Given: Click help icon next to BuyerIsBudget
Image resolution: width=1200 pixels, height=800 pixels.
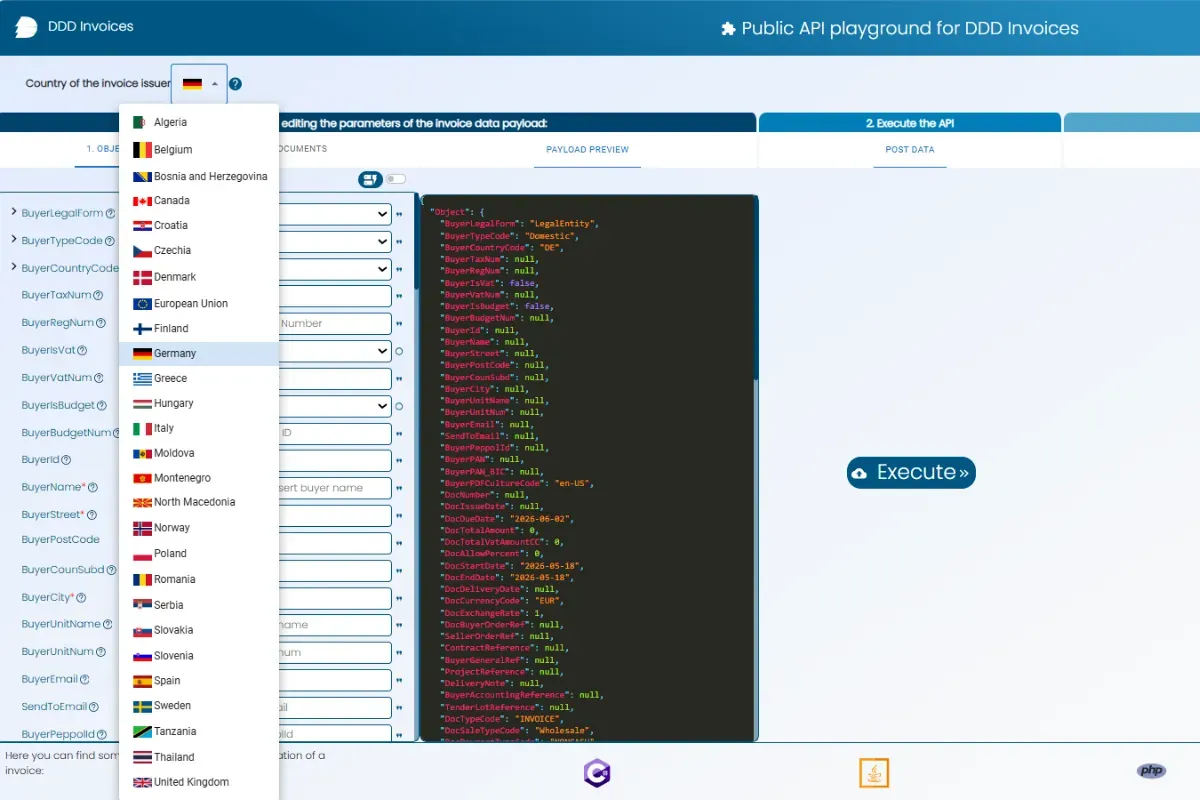Looking at the screenshot, I should [x=102, y=406].
